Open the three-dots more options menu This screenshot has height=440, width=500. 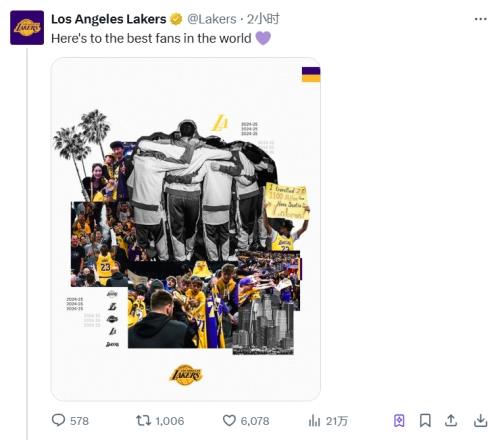pos(481,19)
